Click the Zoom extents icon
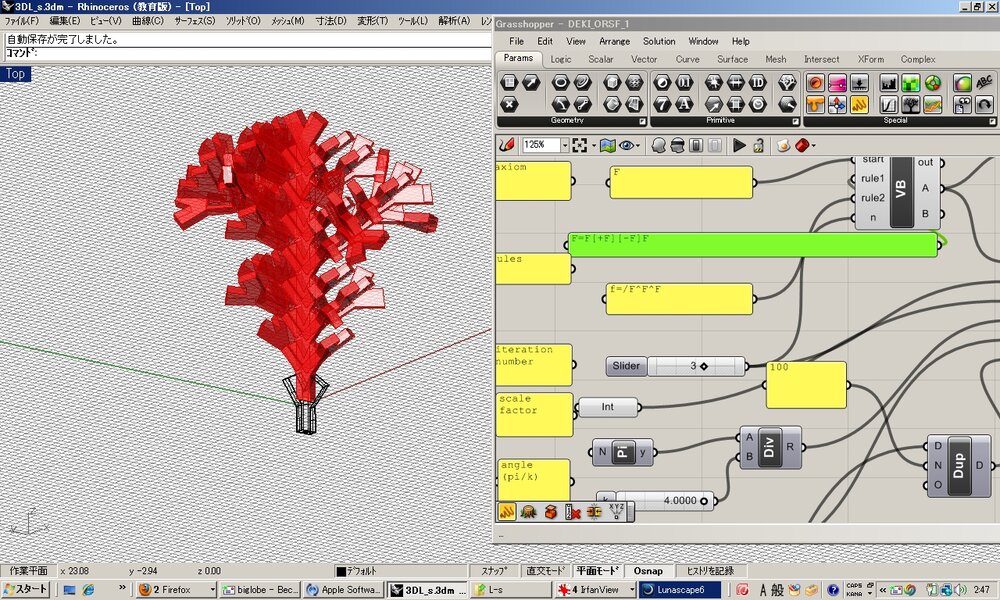The image size is (1000, 600). coord(581,146)
